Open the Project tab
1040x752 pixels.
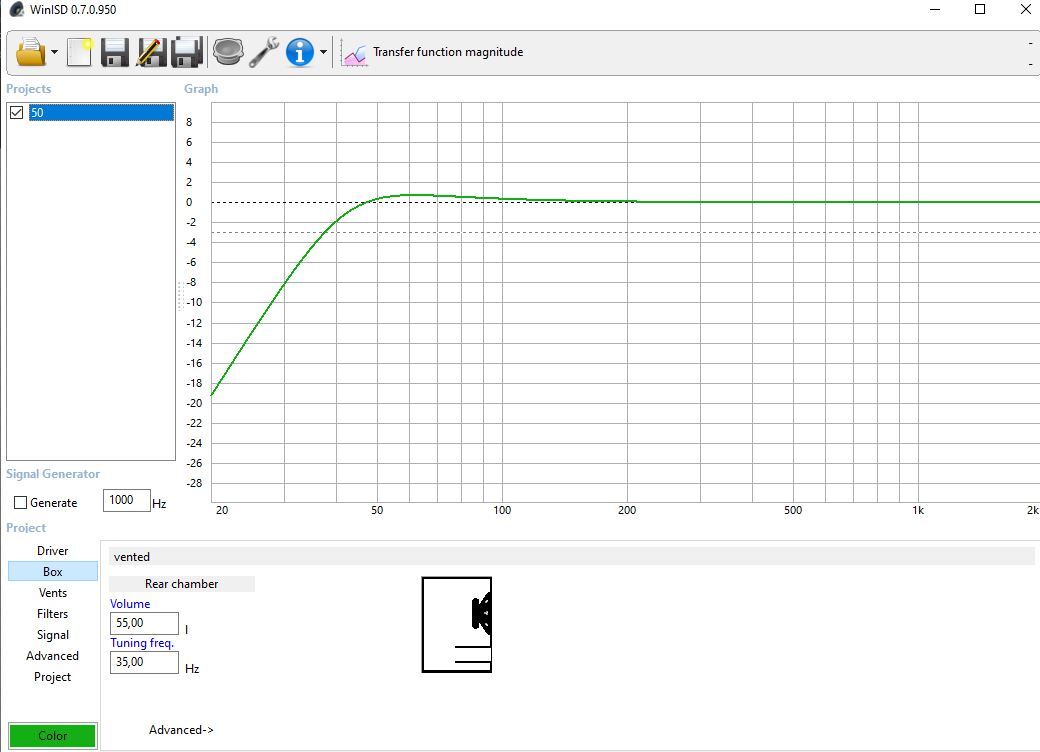[x=52, y=677]
